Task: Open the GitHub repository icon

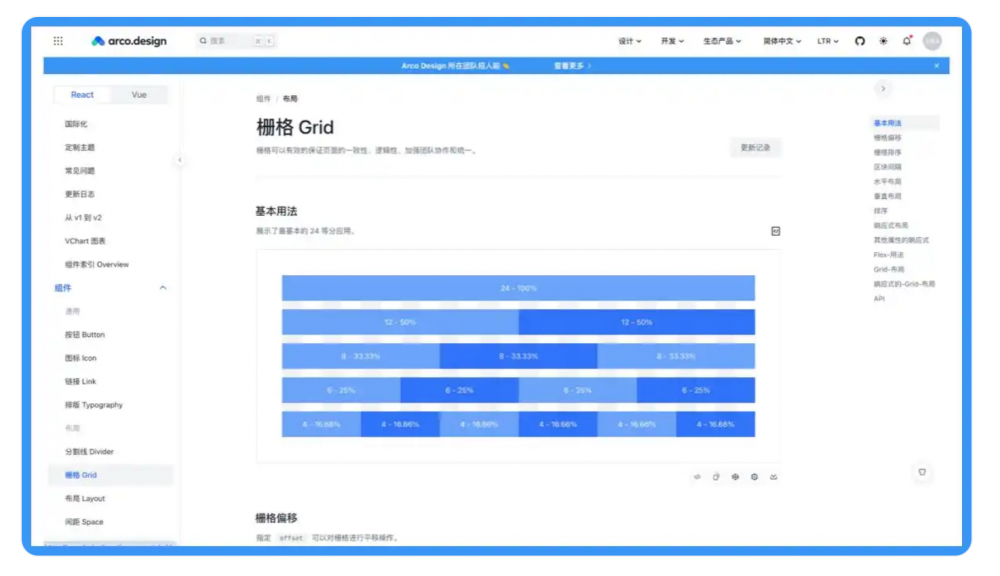Action: tap(859, 41)
